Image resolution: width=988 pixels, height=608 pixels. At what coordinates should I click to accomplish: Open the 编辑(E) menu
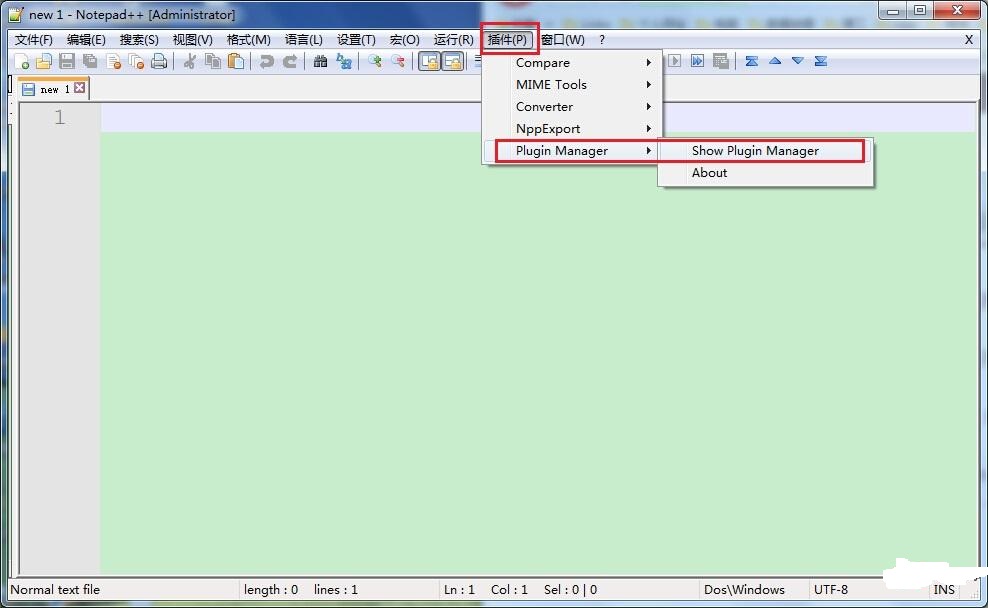(86, 40)
